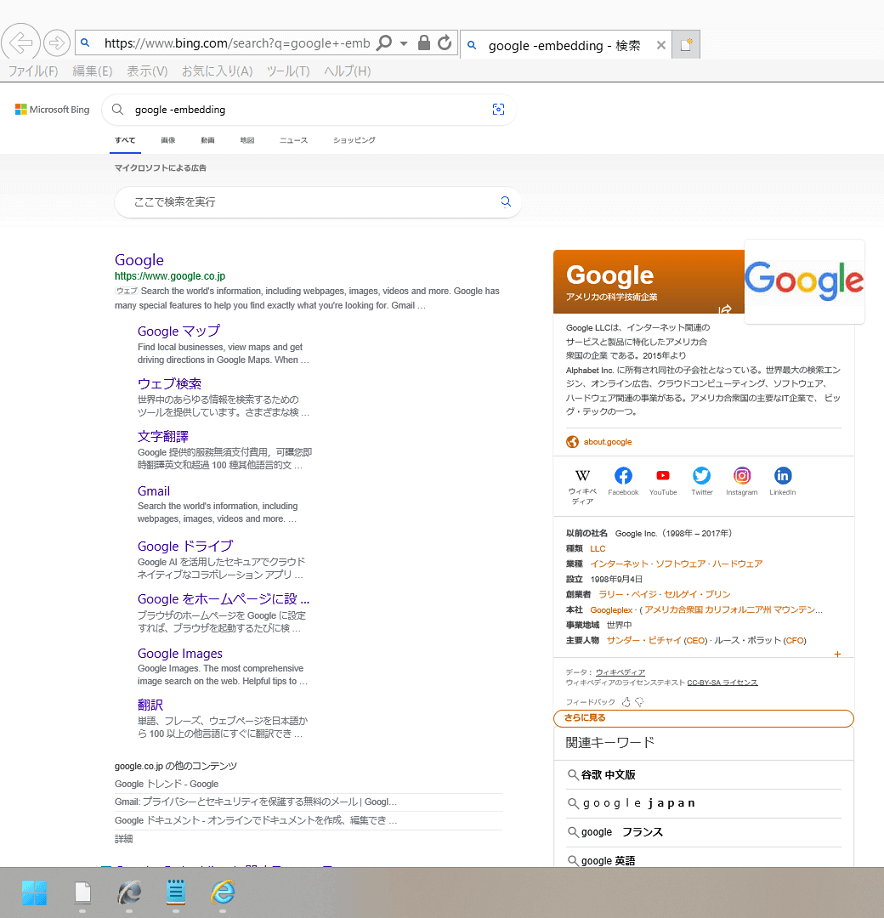The height and width of the screenshot is (918, 884).
Task: Open the 編集(E) menu
Action: click(x=92, y=71)
